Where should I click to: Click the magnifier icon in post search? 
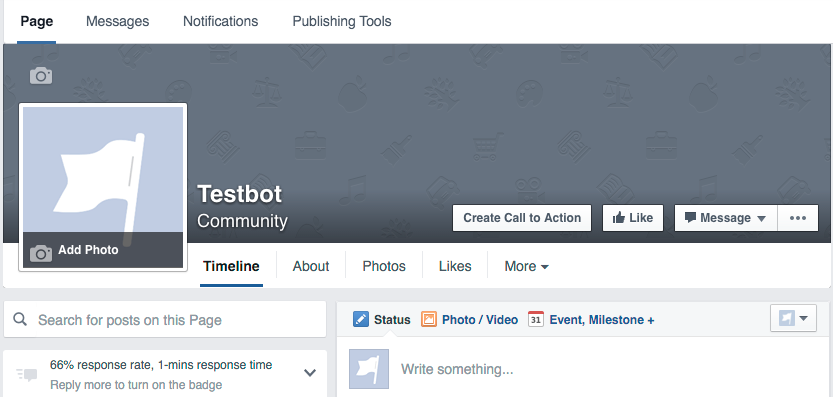(x=20, y=319)
